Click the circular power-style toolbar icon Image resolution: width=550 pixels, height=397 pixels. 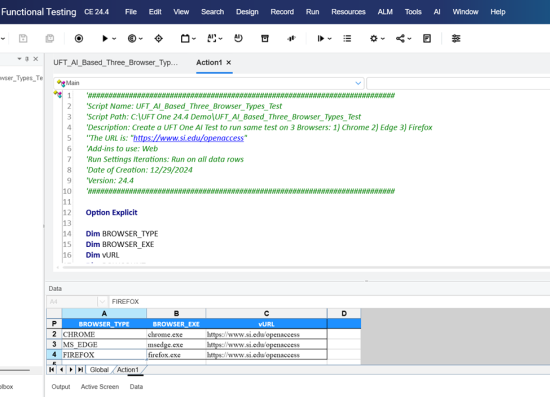tap(238, 38)
